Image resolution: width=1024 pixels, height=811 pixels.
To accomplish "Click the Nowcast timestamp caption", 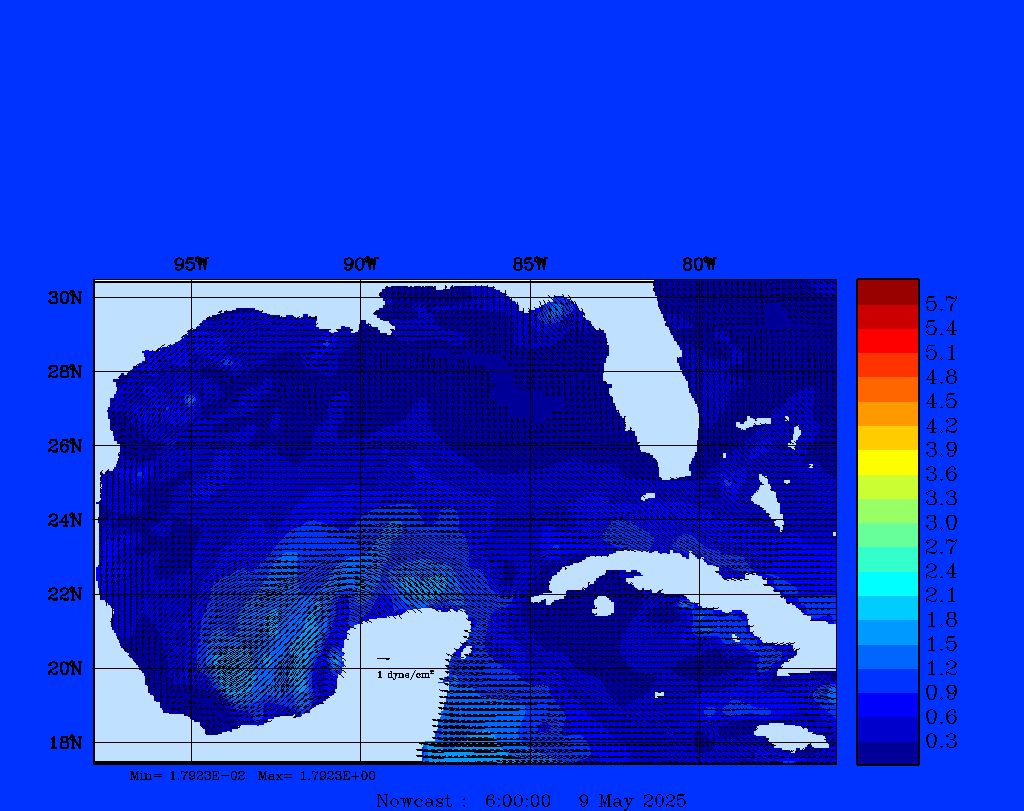I will point(530,801).
